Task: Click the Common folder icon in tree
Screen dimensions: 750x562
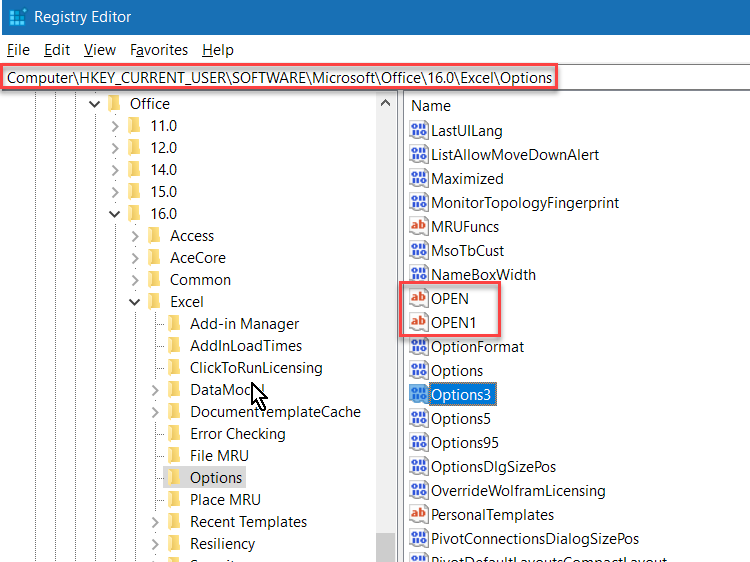Action: [154, 279]
